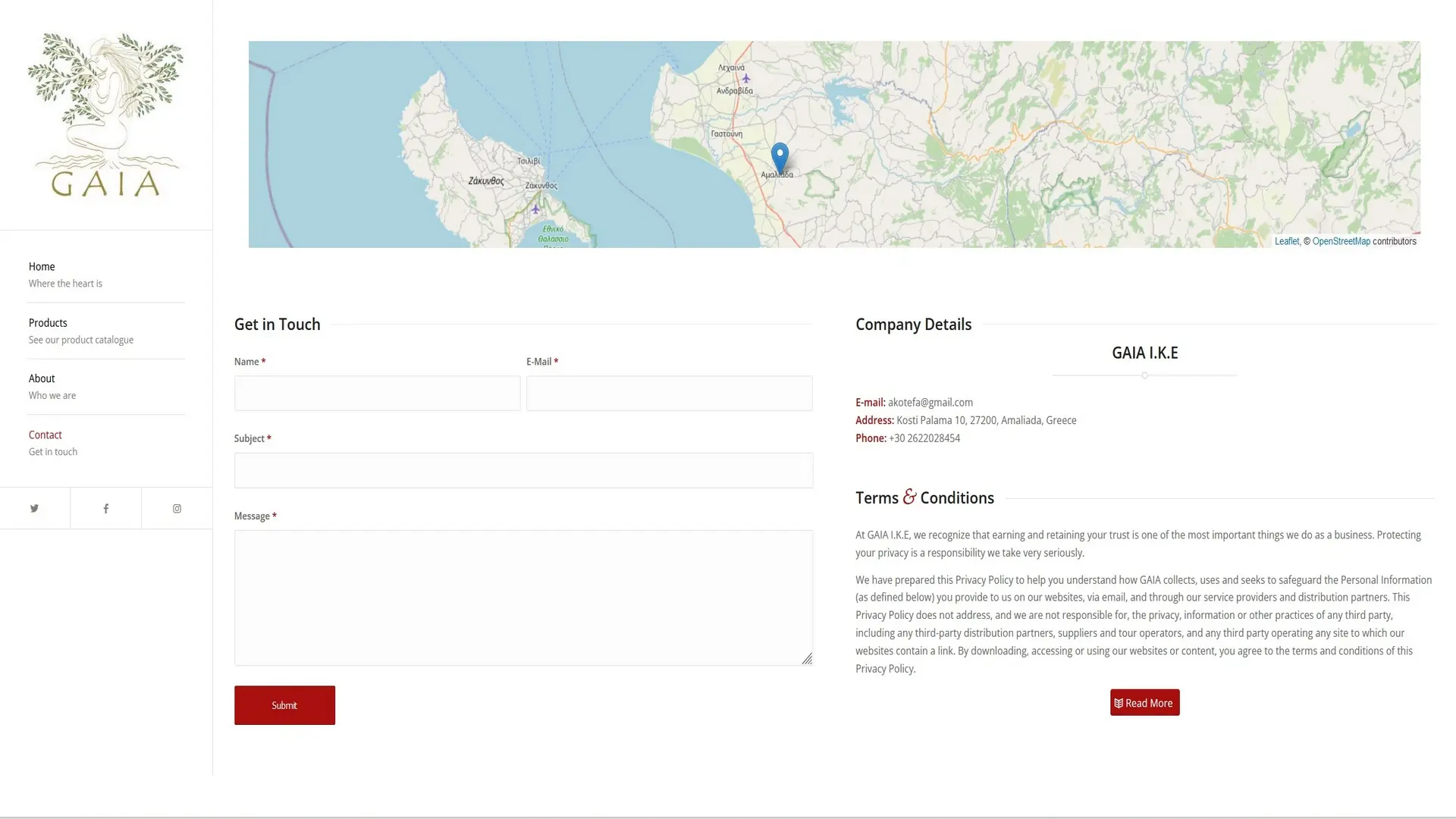Open the About menu item
This screenshot has width=1456, height=819.
[42, 378]
